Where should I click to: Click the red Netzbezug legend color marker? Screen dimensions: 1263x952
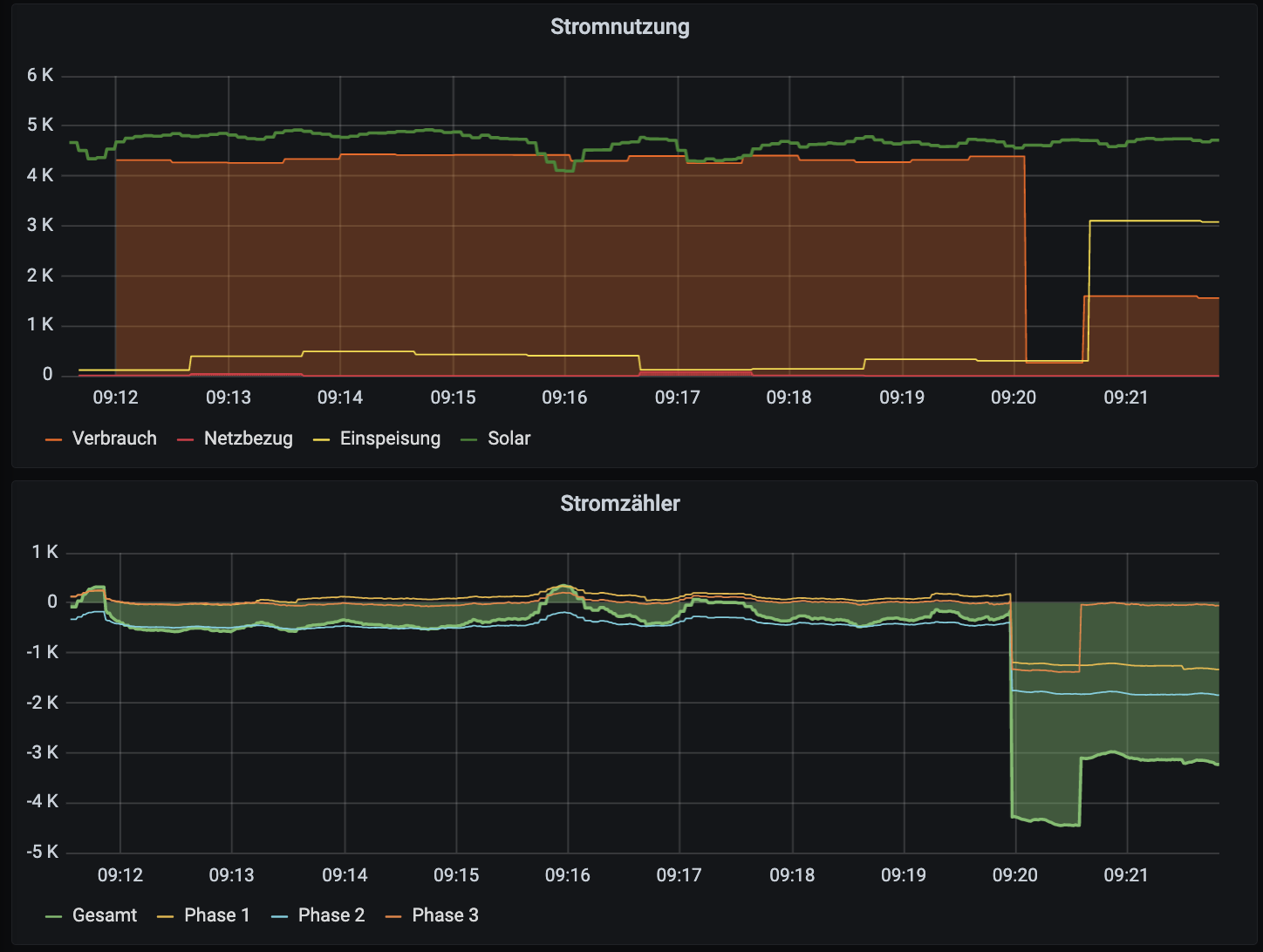186,439
